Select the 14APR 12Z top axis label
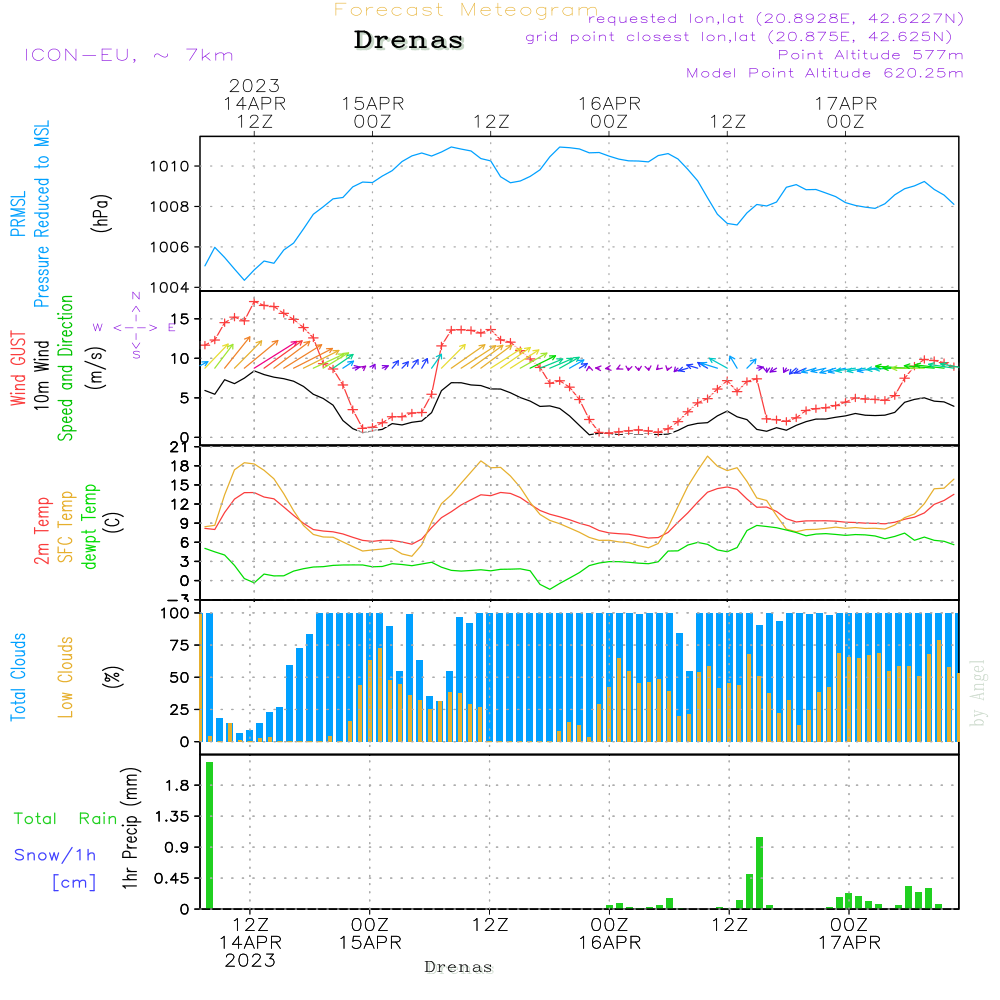 point(254,103)
